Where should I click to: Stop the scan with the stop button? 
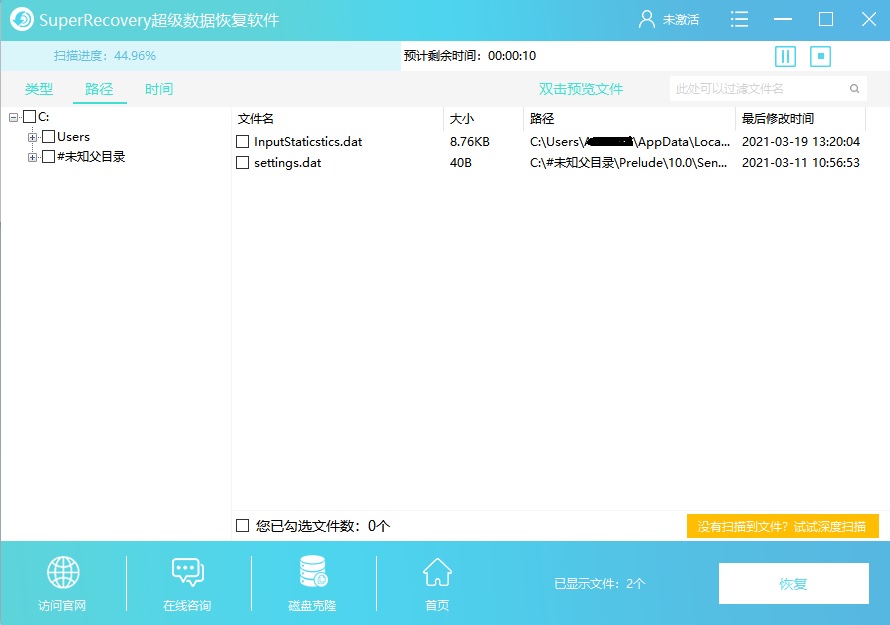pyautogui.click(x=820, y=56)
